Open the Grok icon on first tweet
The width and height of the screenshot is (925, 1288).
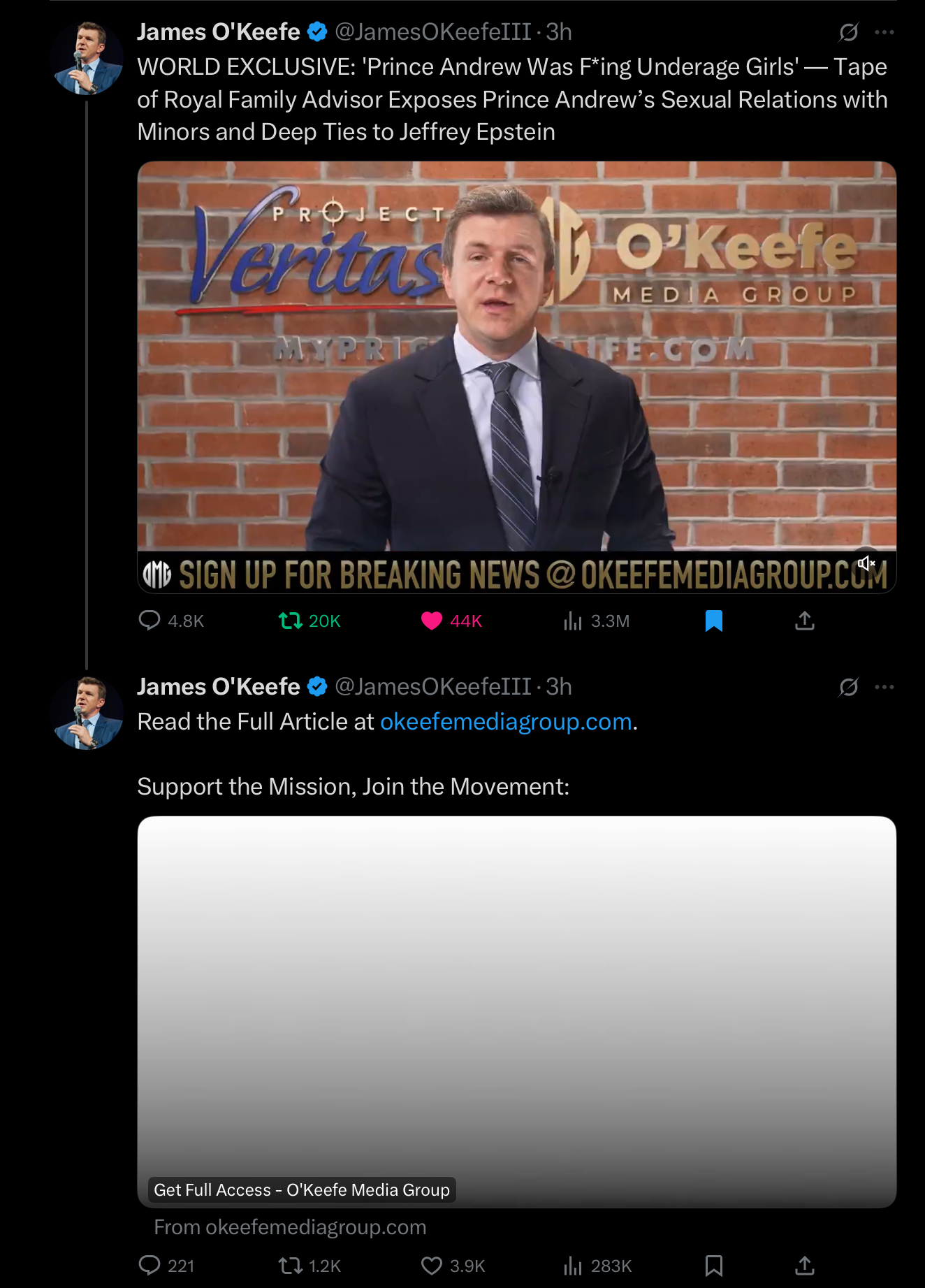[x=848, y=32]
